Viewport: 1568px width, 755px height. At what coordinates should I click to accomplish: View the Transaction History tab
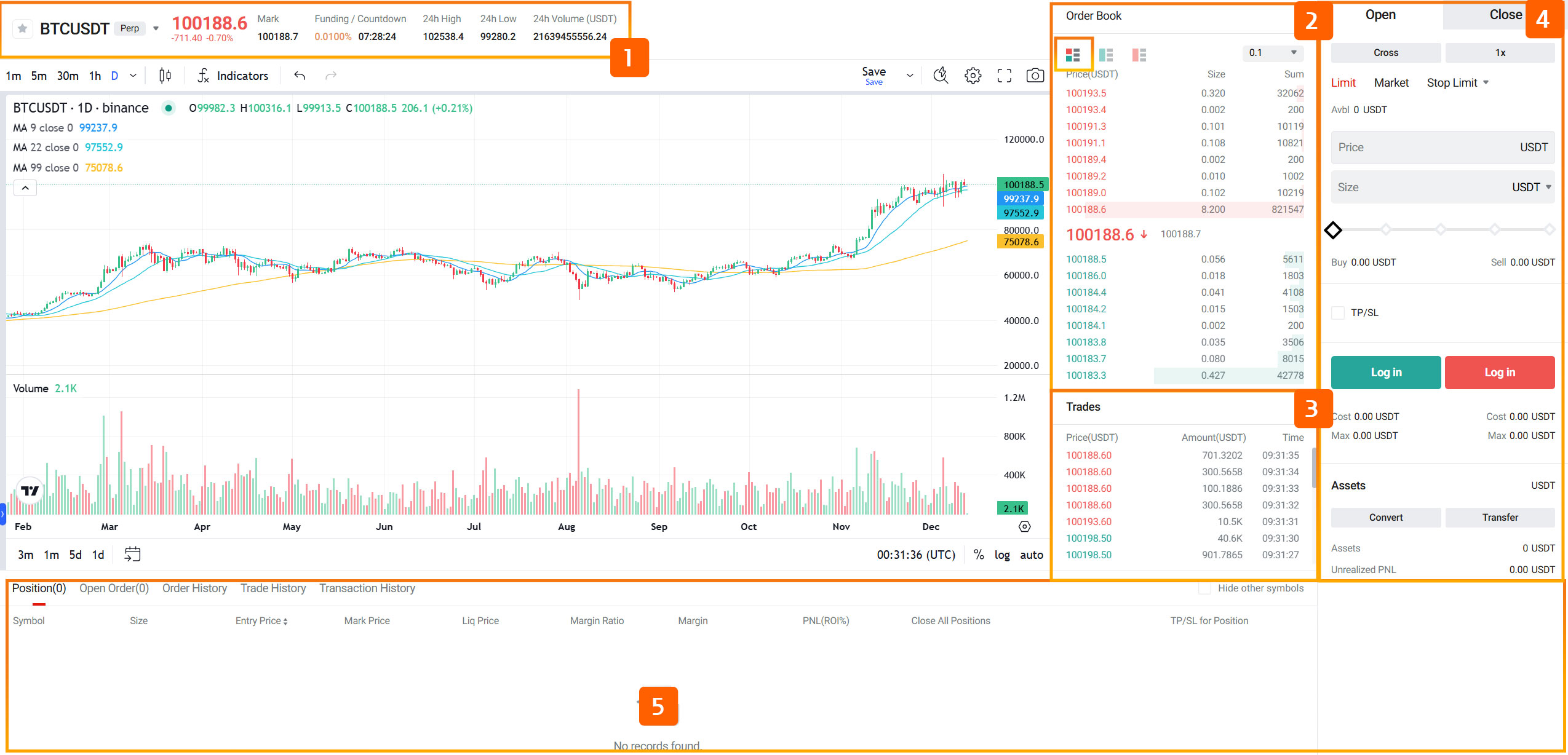[x=367, y=588]
